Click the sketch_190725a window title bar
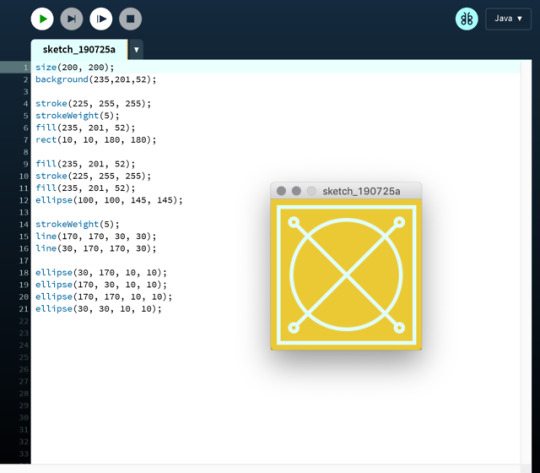Image resolution: width=540 pixels, height=473 pixels. (x=361, y=191)
